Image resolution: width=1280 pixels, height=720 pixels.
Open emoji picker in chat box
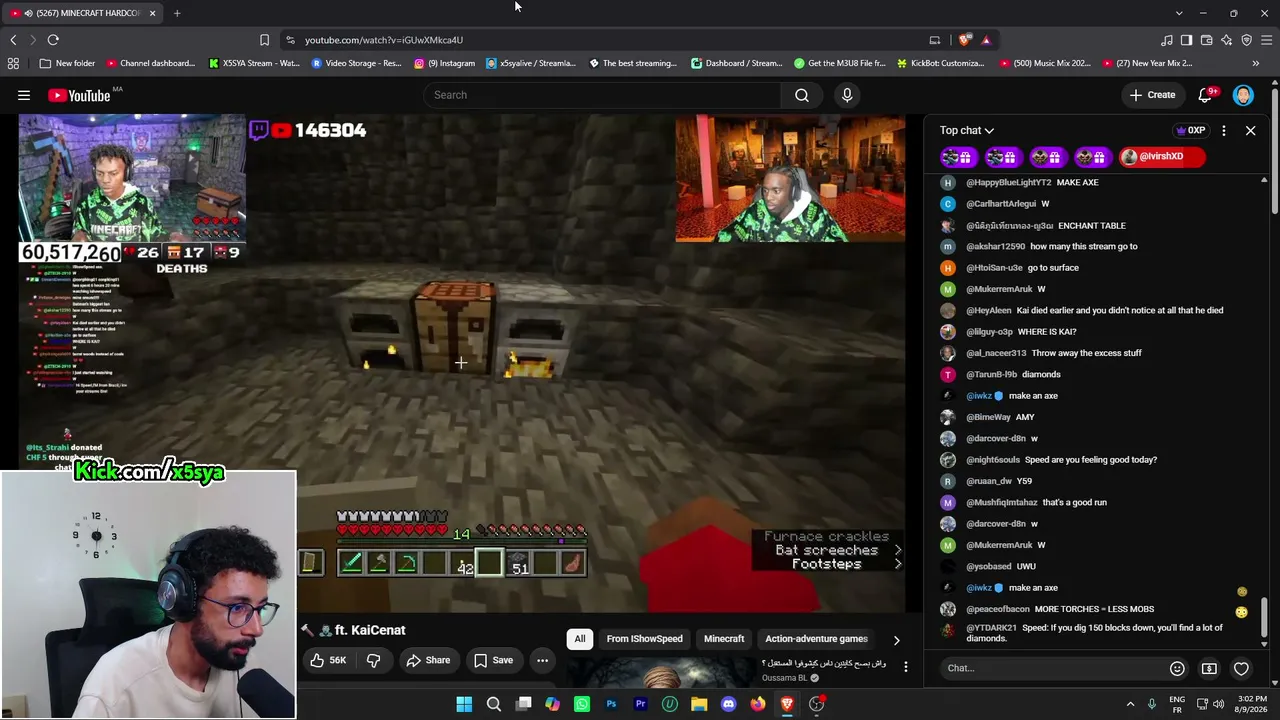pyautogui.click(x=1177, y=668)
